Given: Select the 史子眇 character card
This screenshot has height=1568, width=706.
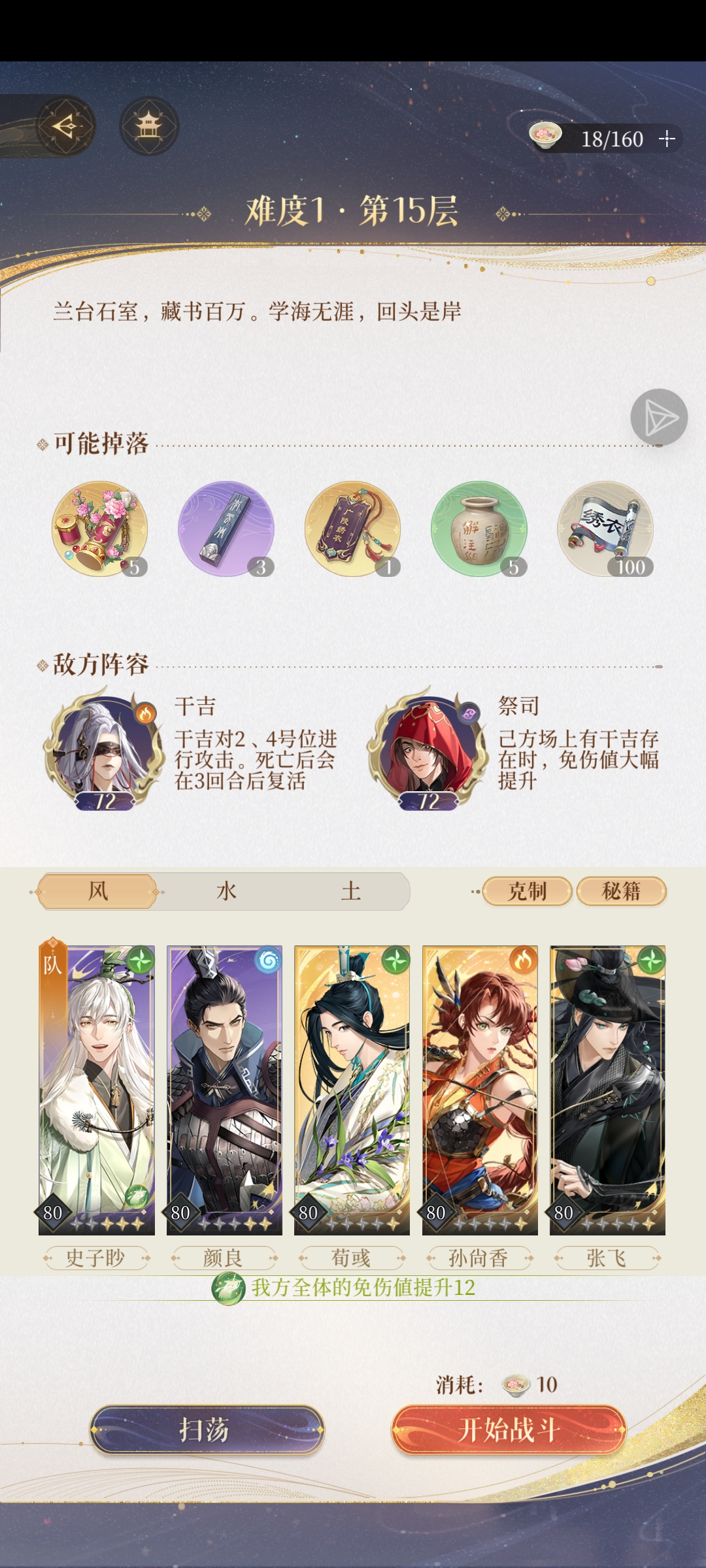Looking at the screenshot, I should (x=97, y=1090).
